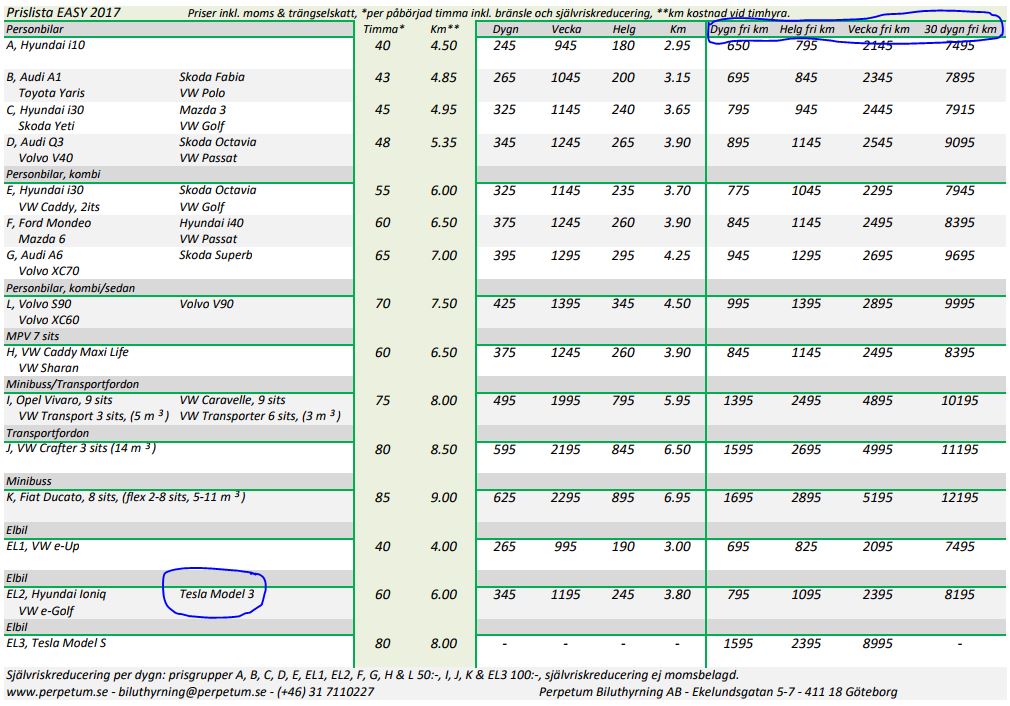The image size is (1010, 706).
Task: Click the 'Hyundai i40' car name
Action: (x=211, y=223)
